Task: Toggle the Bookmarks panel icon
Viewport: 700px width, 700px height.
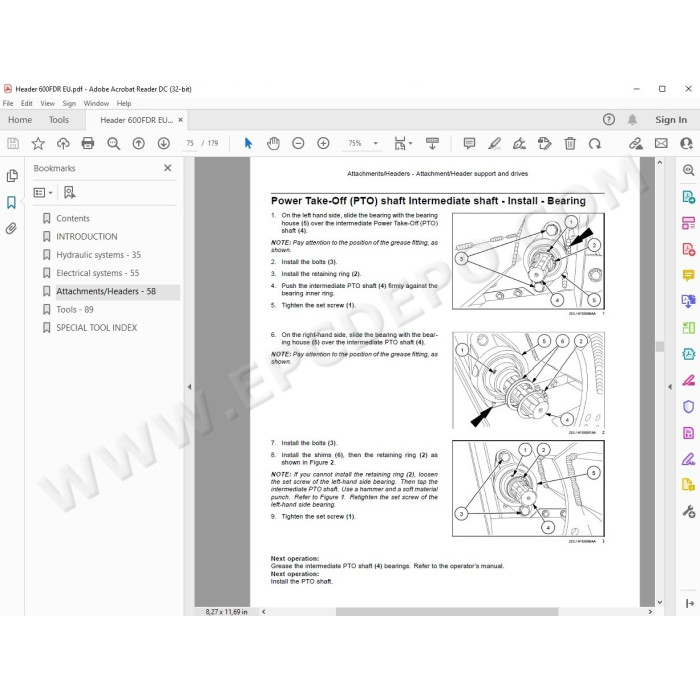Action: pos(12,202)
